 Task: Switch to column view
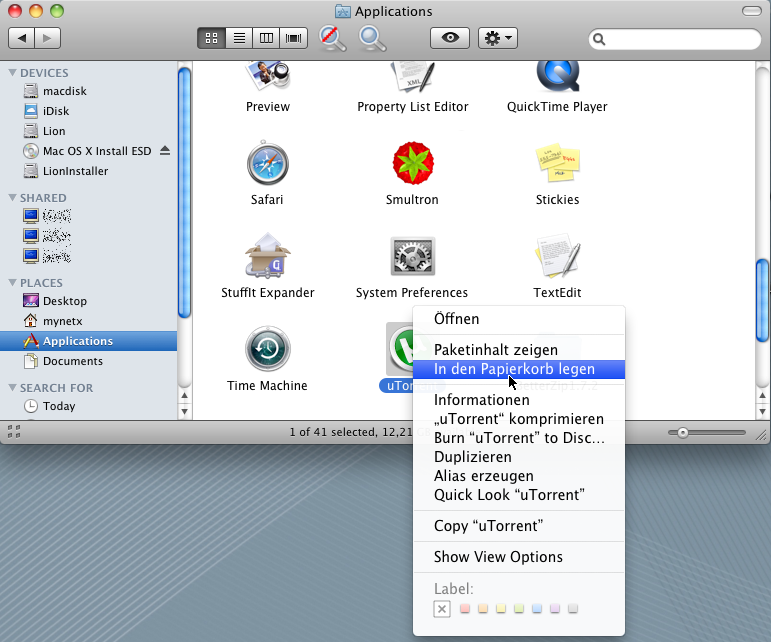pyautogui.click(x=266, y=38)
